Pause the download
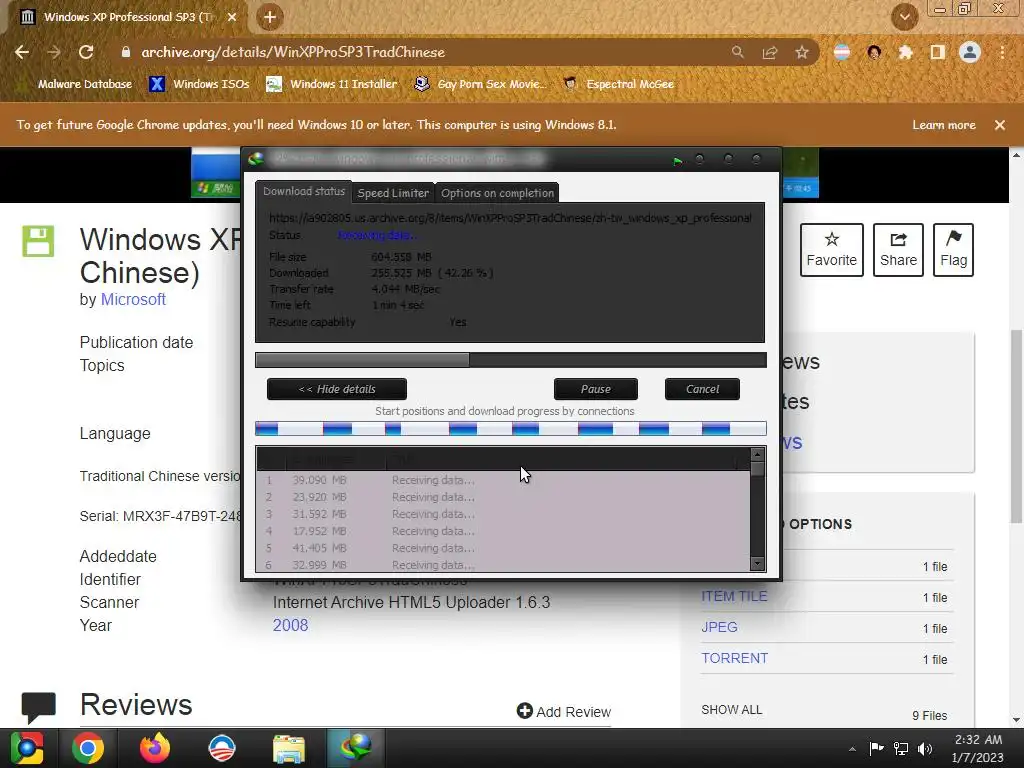This screenshot has width=1024, height=768. (596, 389)
